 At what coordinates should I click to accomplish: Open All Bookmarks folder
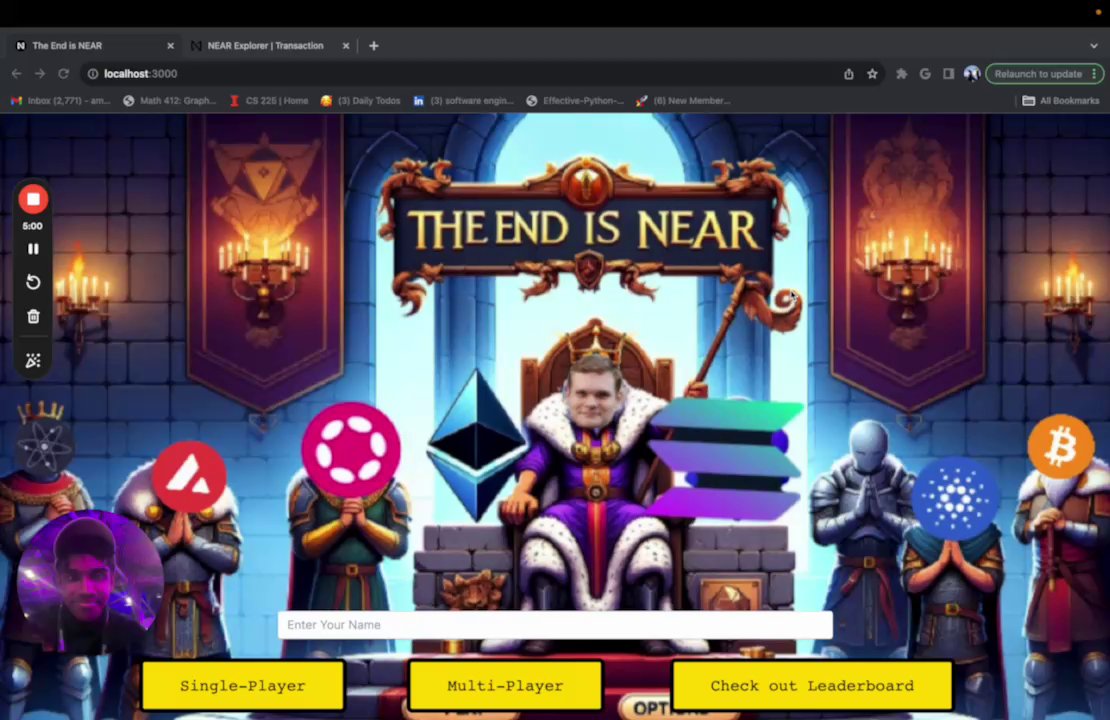tap(1060, 101)
